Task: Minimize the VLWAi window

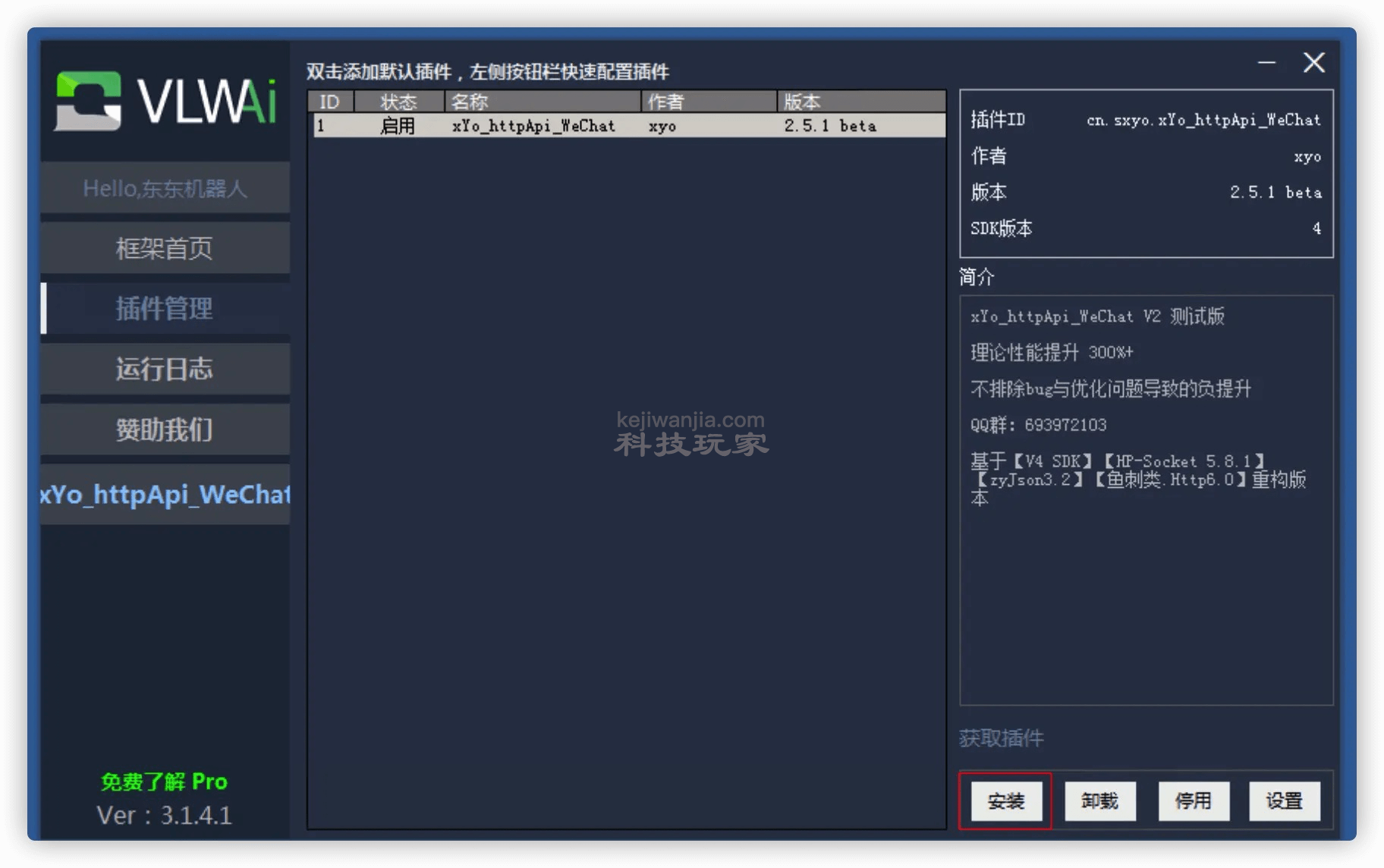Action: coord(1266,62)
